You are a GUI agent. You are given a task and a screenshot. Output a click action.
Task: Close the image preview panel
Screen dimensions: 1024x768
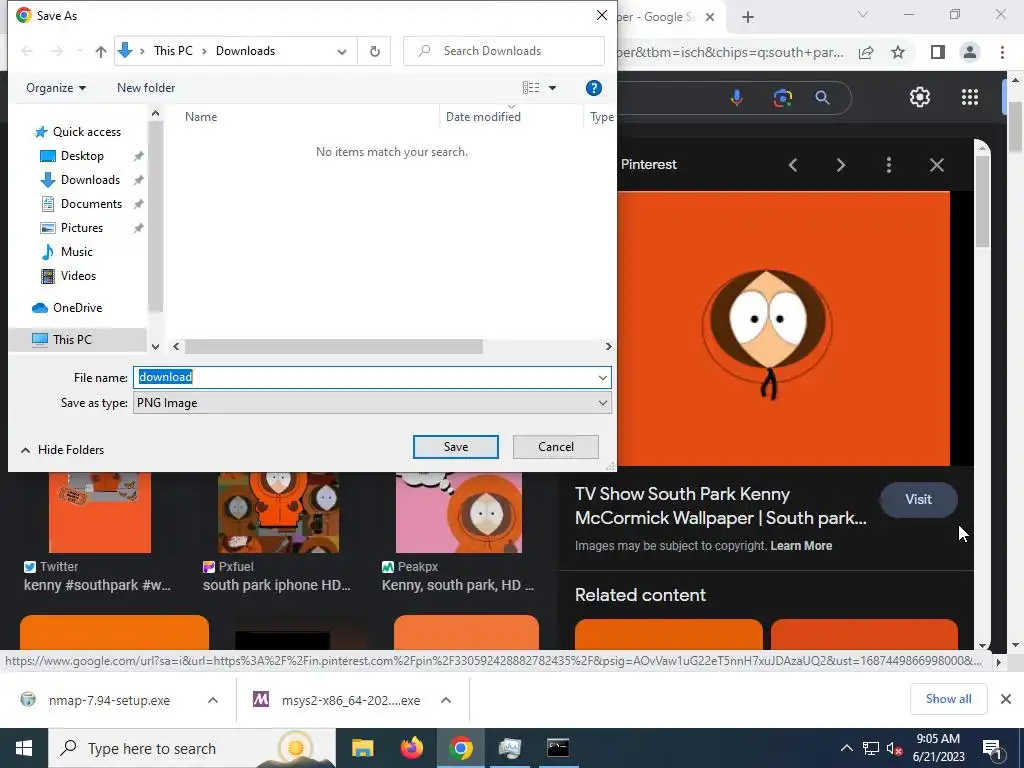coord(937,165)
